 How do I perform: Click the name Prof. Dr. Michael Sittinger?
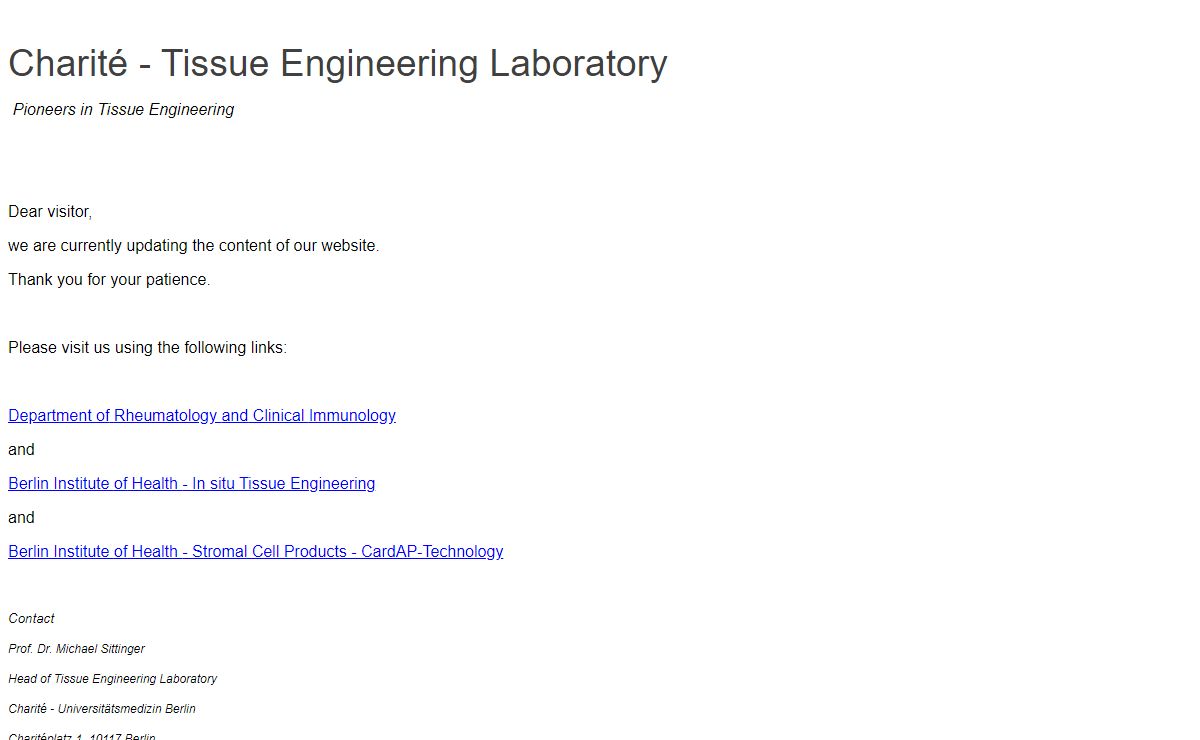pos(77,649)
